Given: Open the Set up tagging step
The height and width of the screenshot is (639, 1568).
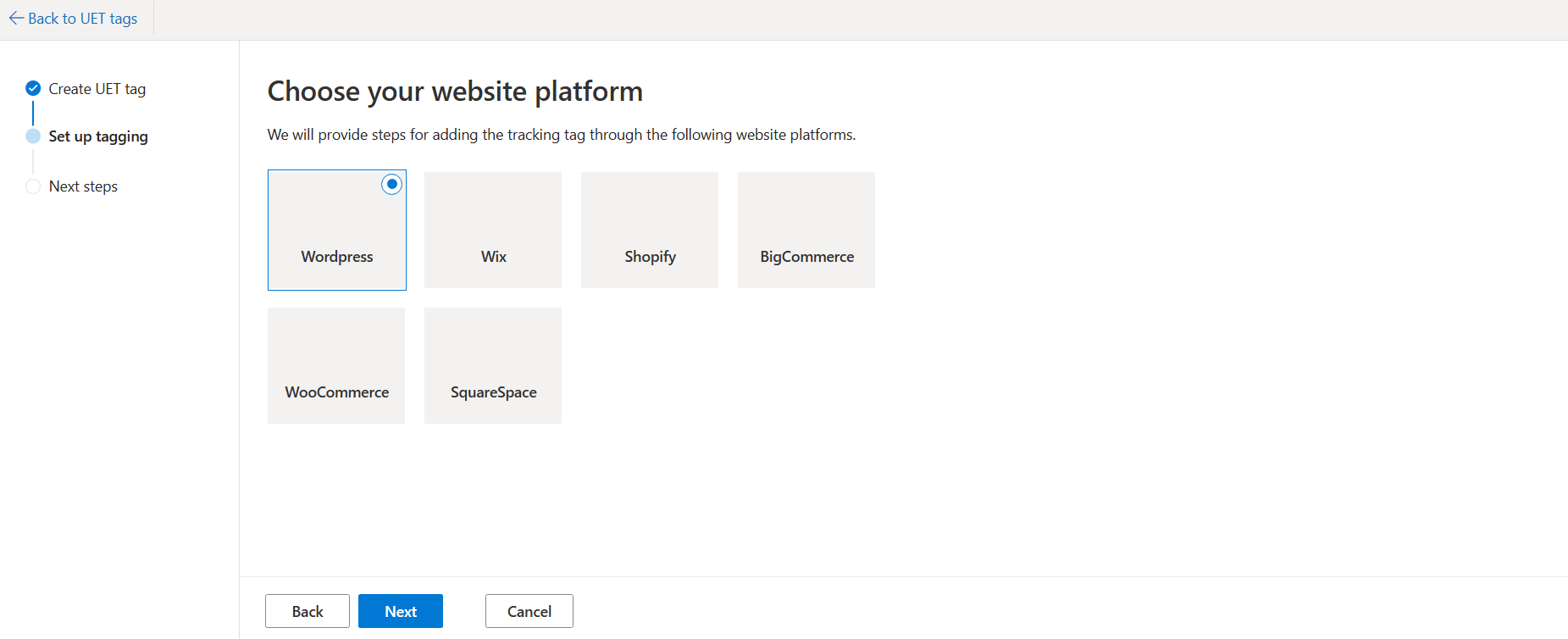Looking at the screenshot, I should (98, 136).
